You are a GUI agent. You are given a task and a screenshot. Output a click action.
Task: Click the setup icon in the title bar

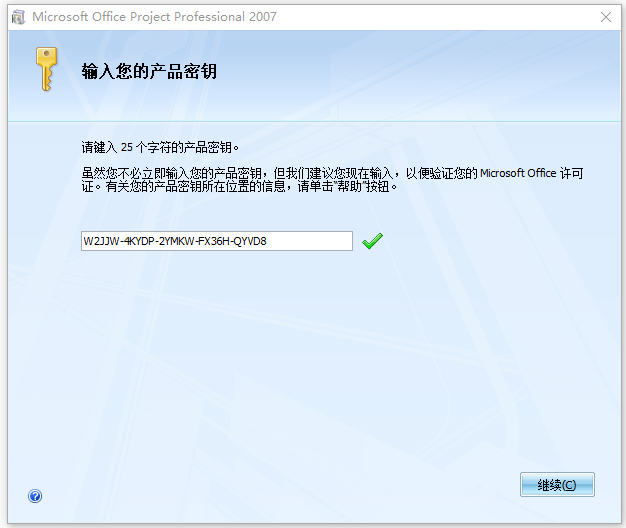coord(18,17)
